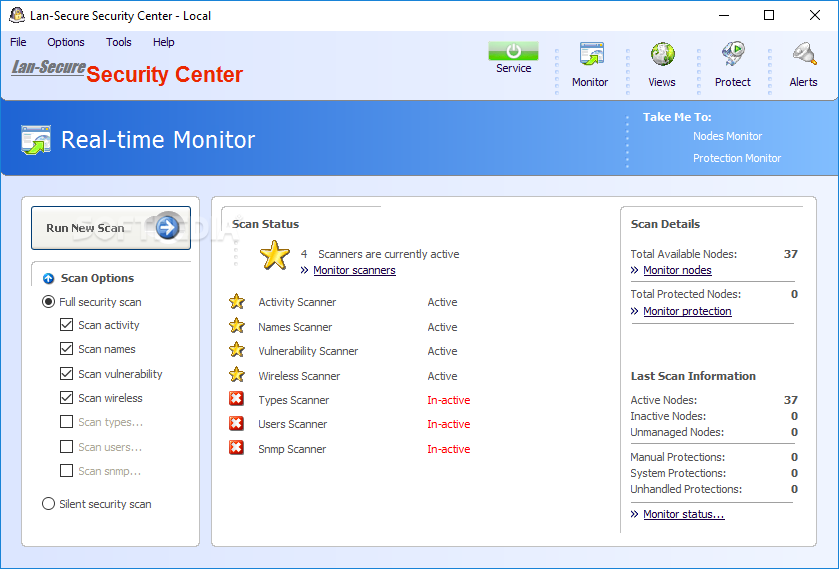Click the Names Scanner star icon
839x569 pixels.
pos(237,326)
